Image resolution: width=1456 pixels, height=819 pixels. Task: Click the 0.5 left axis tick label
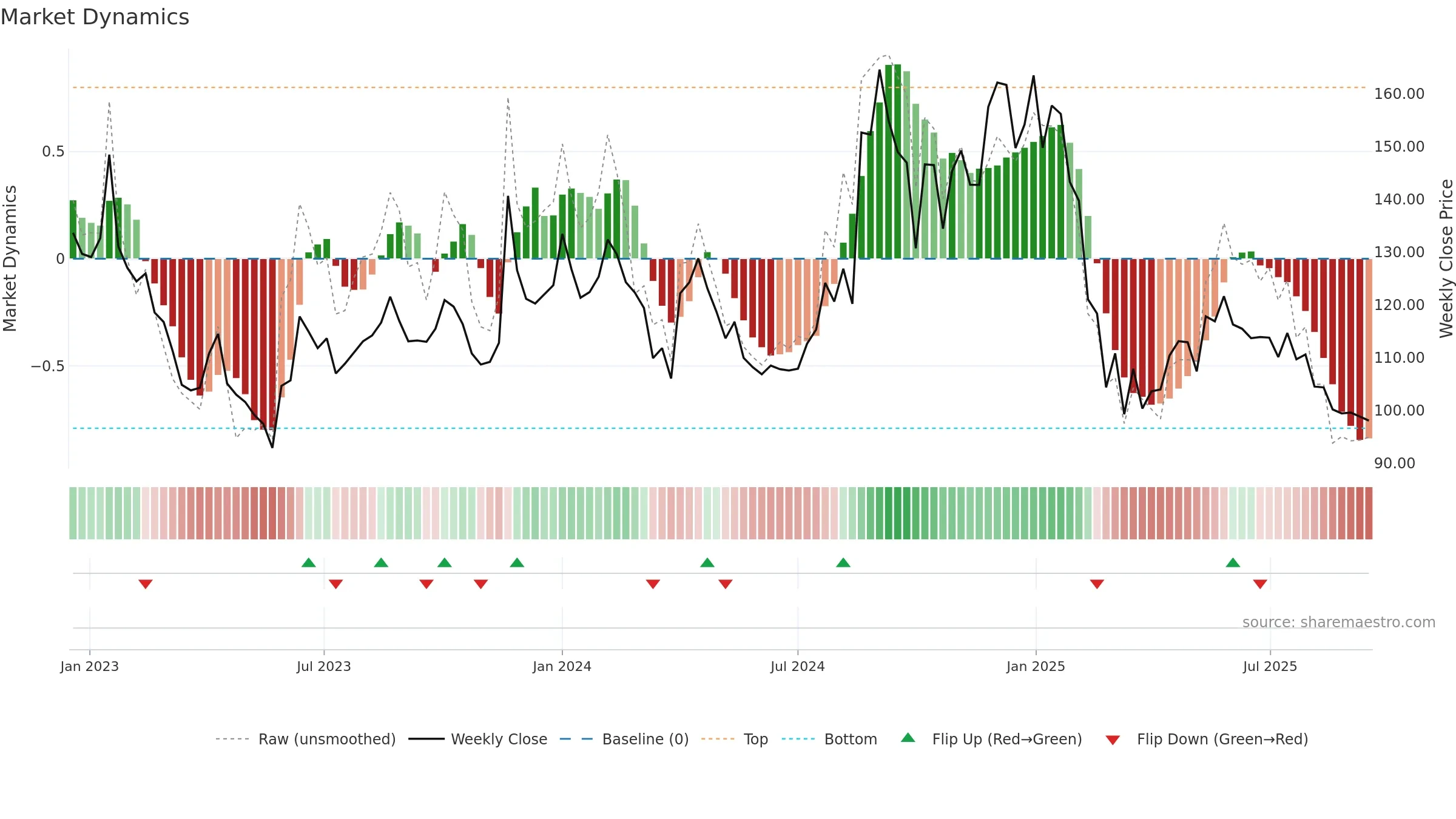[53, 151]
